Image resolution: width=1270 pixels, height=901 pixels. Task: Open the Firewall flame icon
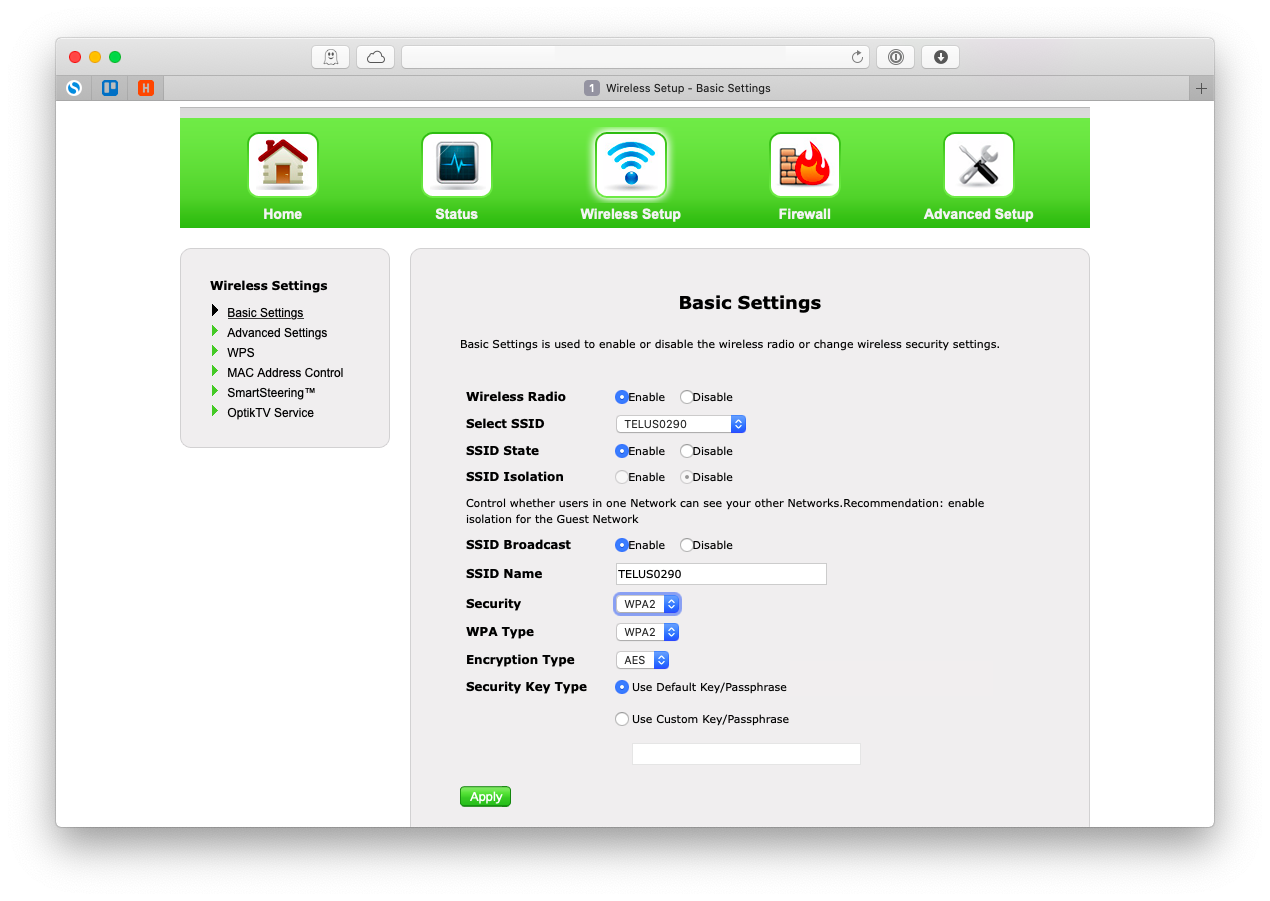tap(804, 164)
